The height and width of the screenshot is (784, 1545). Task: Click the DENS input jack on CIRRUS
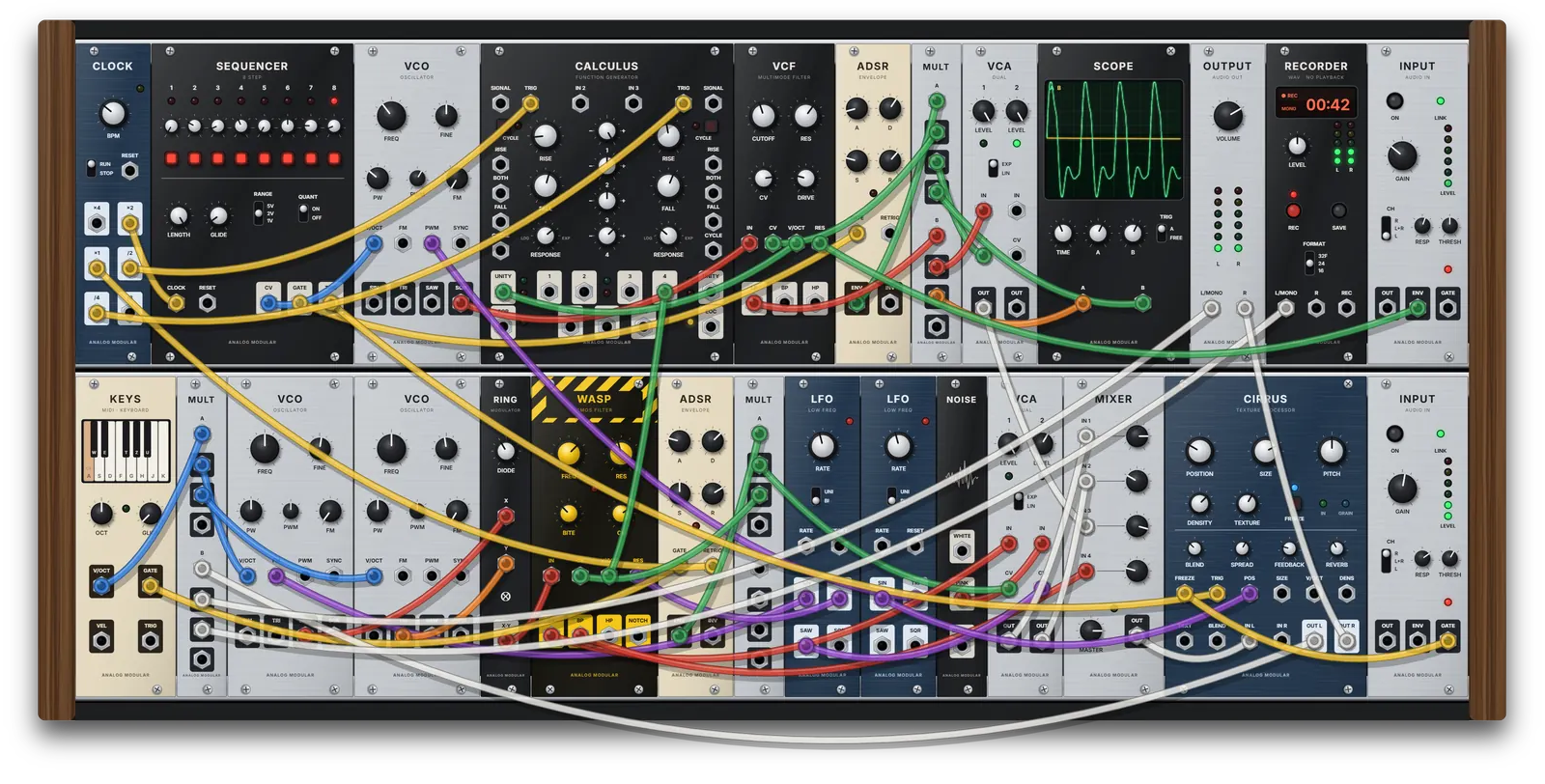[x=1346, y=594]
